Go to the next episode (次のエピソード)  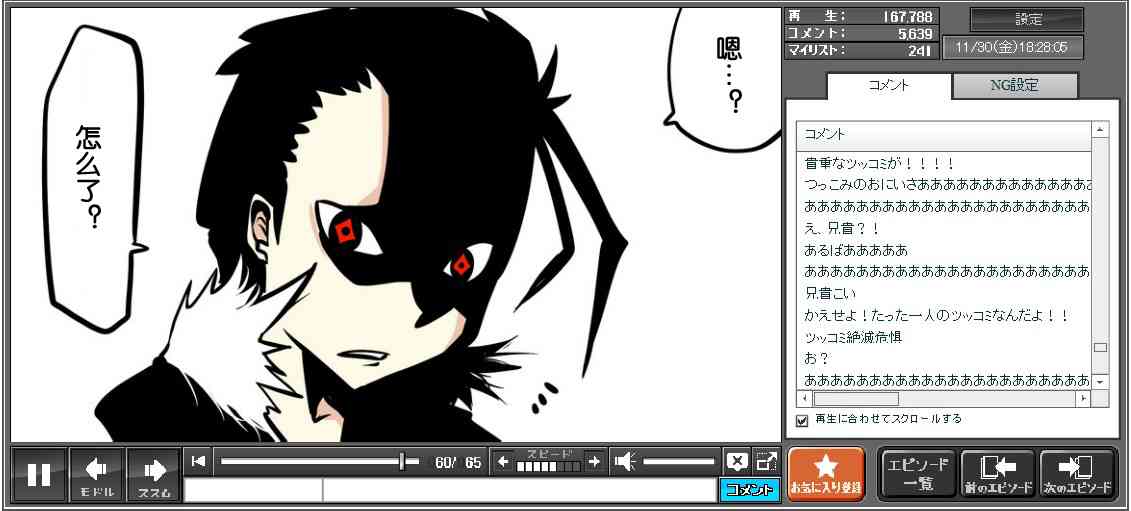coord(1077,474)
